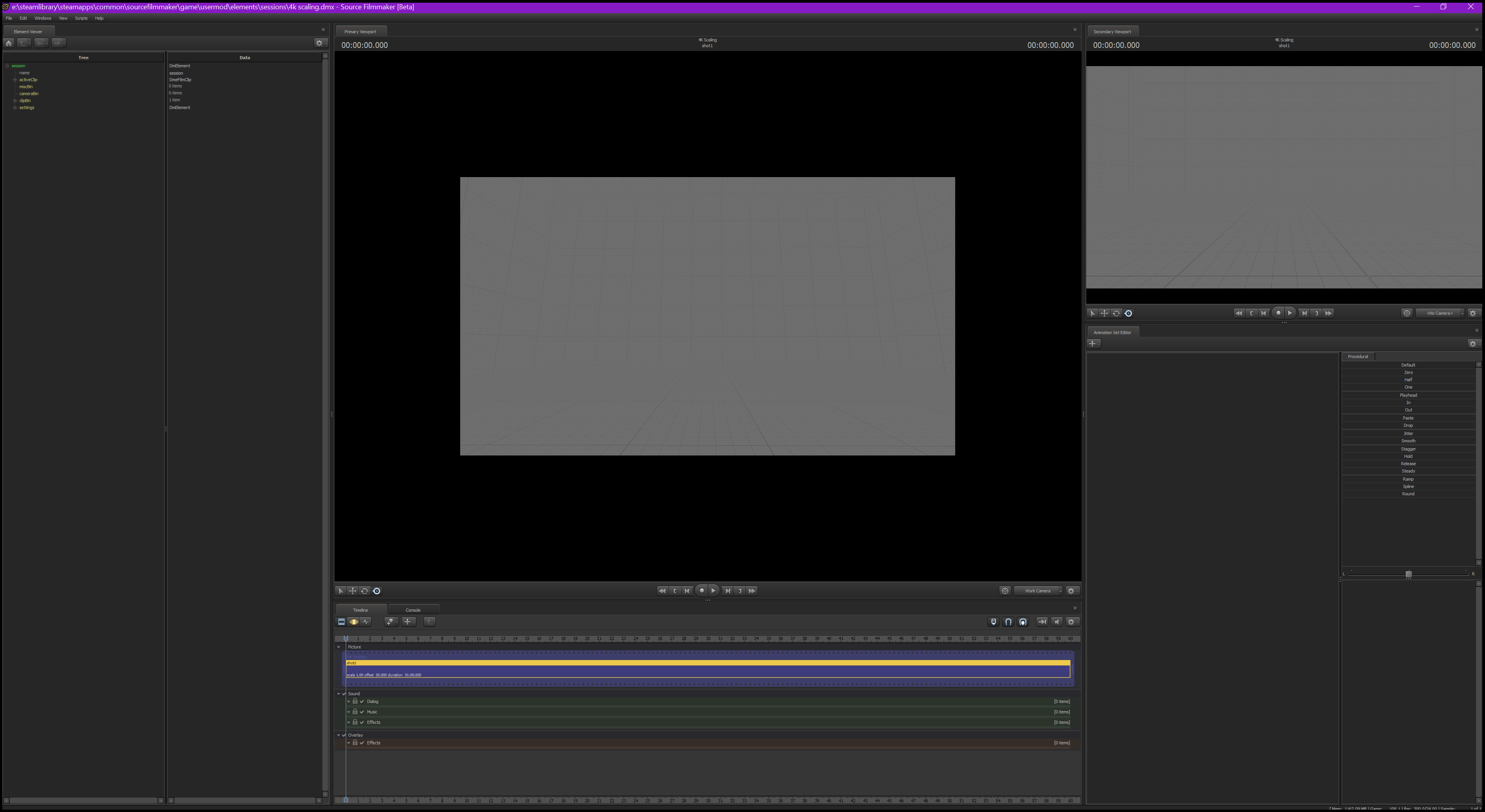Screen dimensions: 1485x812
Task: Expand the activeClip tree node
Action: (x=15, y=80)
